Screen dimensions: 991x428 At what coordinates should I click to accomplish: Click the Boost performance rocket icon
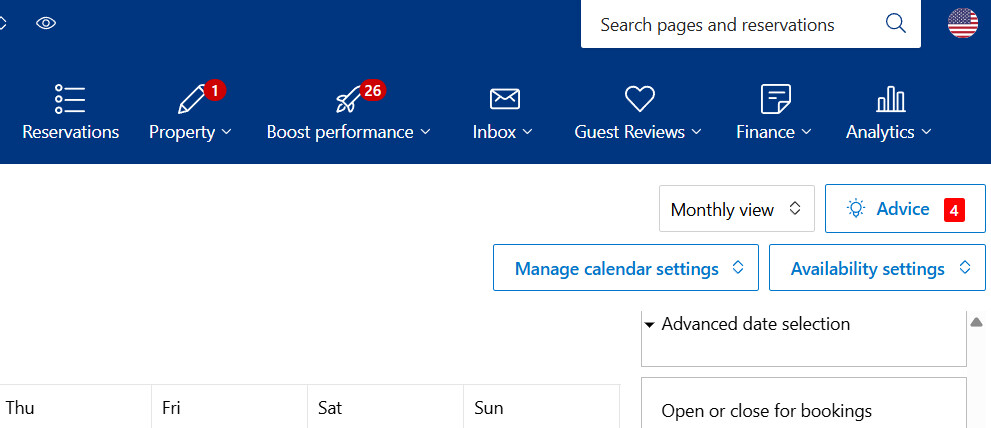(348, 100)
